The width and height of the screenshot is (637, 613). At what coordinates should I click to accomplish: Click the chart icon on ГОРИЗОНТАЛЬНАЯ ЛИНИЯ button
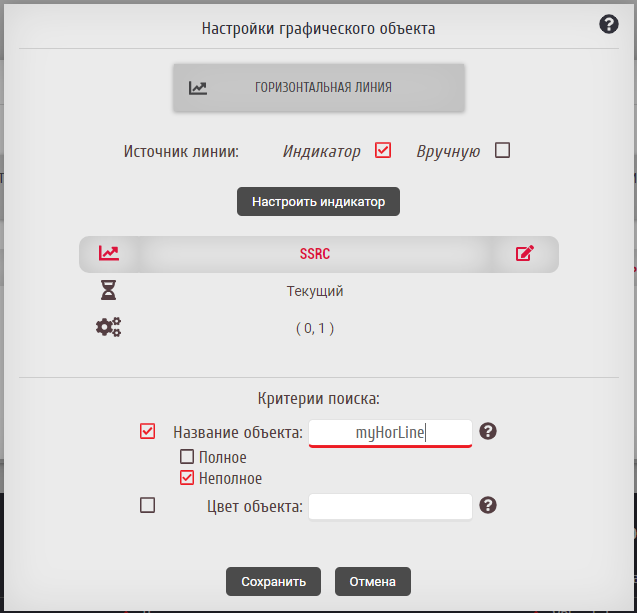[x=198, y=88]
